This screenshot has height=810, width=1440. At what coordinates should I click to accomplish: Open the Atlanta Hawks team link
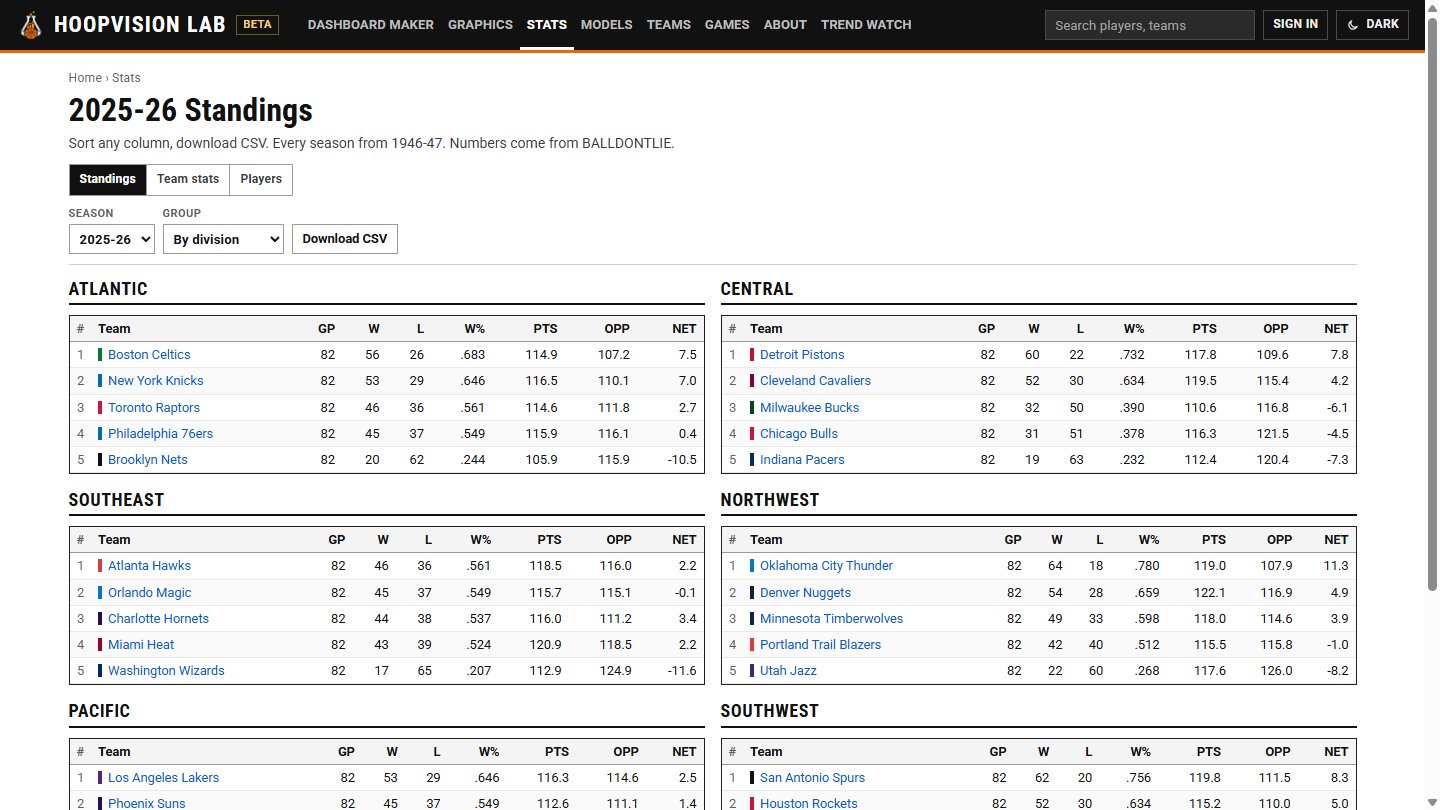149,566
